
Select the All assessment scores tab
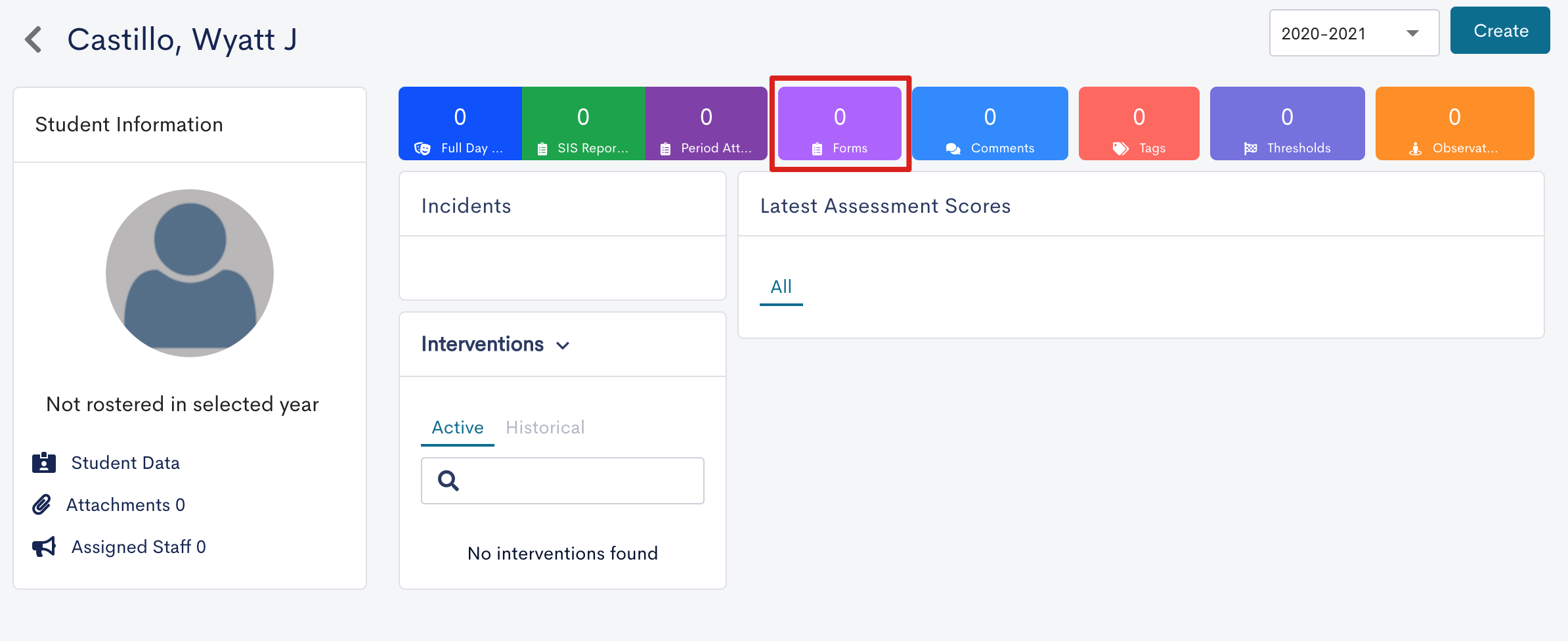point(781,287)
